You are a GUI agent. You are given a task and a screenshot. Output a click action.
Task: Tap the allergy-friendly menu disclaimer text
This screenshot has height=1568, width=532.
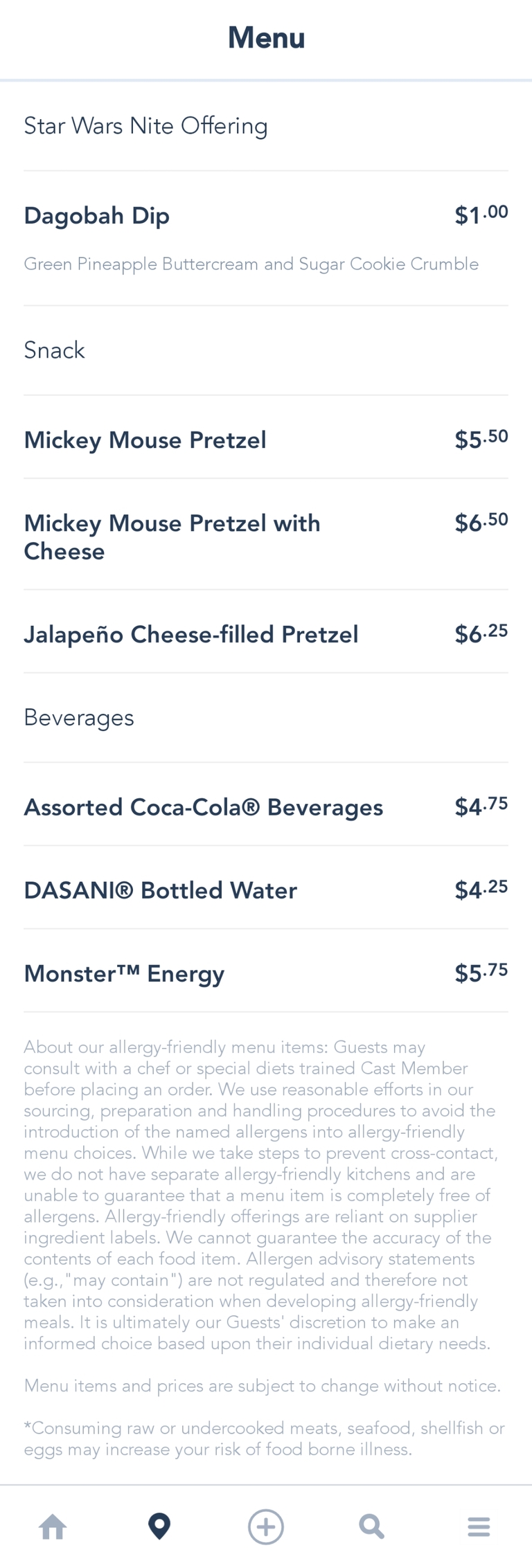(260, 1195)
